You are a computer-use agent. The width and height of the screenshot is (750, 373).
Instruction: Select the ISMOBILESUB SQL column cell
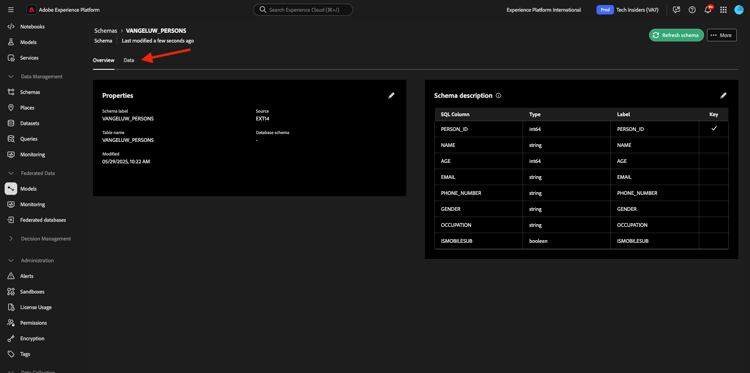pyautogui.click(x=478, y=241)
